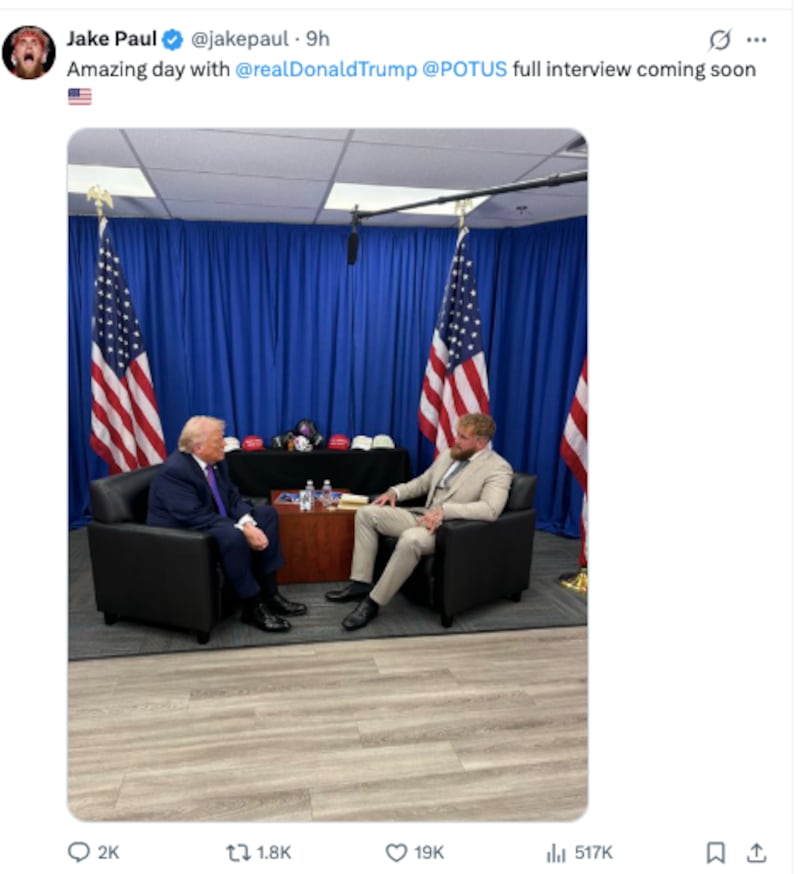Open Jake Paul's profile picture avatar
Image resolution: width=800 pixels, height=874 pixels.
tap(28, 52)
